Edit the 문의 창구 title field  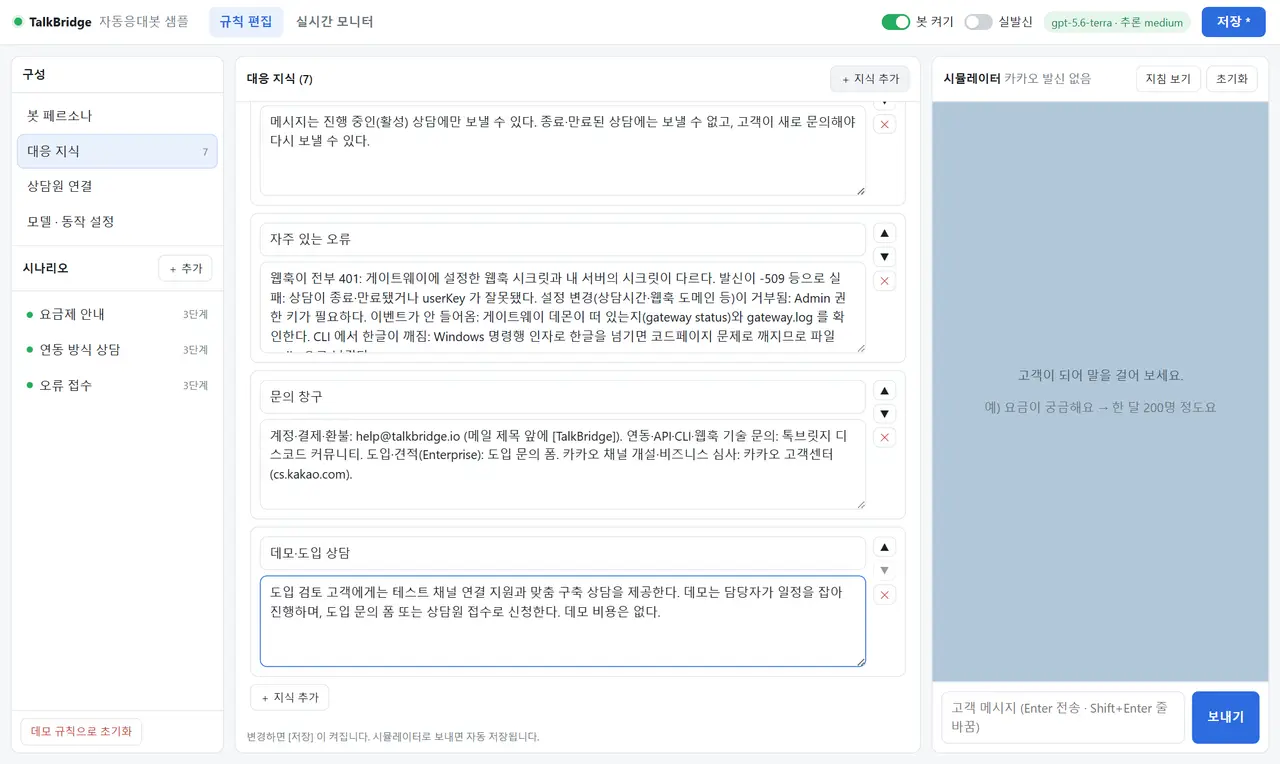coord(563,396)
